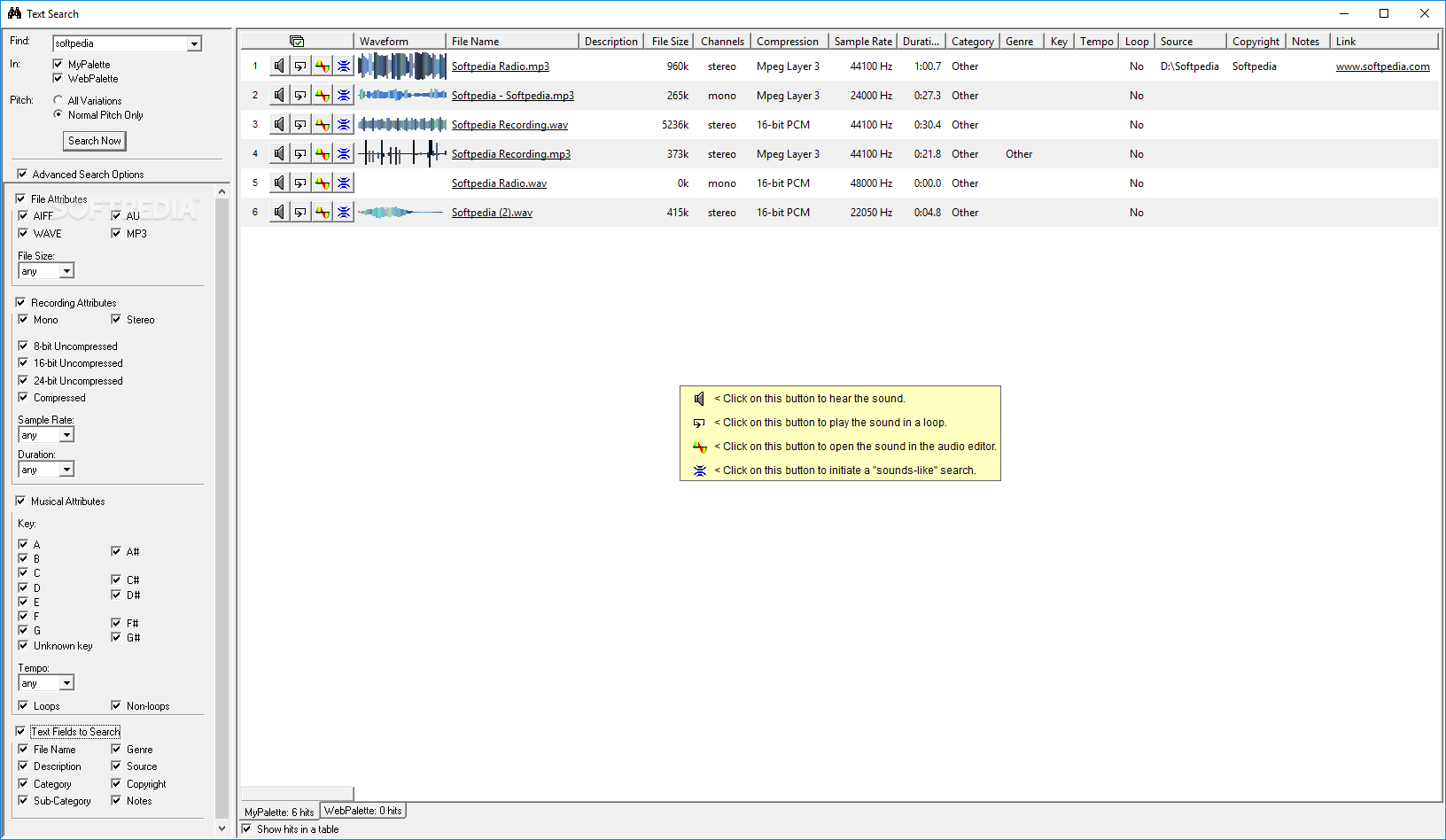Viewport: 1446px width, 840px height.
Task: Play the Softpedia Recording.wav sound
Action: tap(279, 124)
